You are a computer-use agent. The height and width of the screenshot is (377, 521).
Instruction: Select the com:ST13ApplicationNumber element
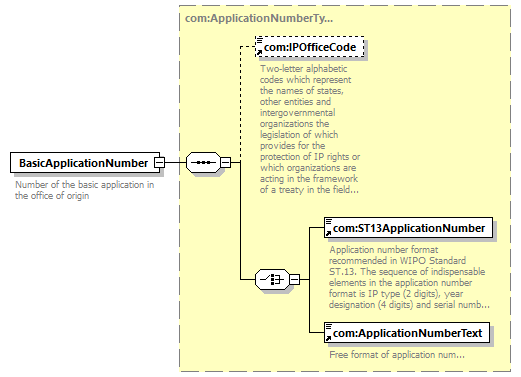[x=408, y=228]
